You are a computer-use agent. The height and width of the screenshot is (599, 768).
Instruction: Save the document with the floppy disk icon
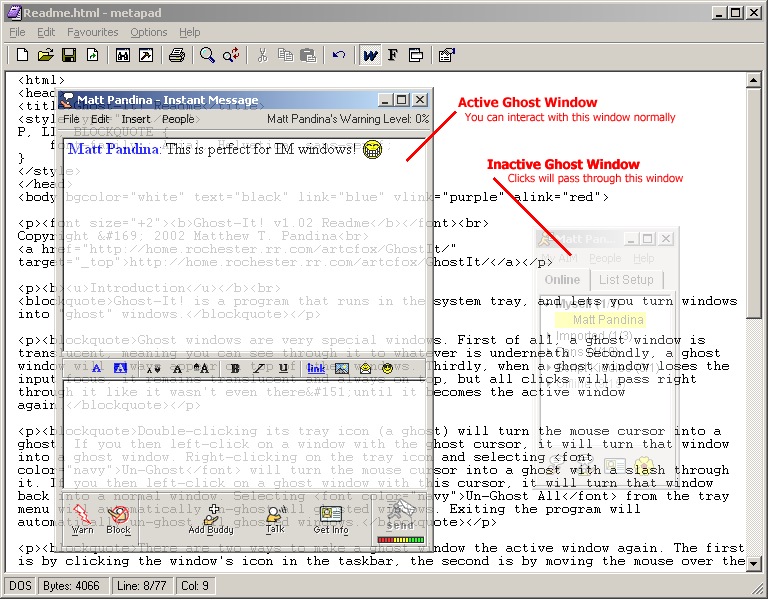tap(69, 55)
